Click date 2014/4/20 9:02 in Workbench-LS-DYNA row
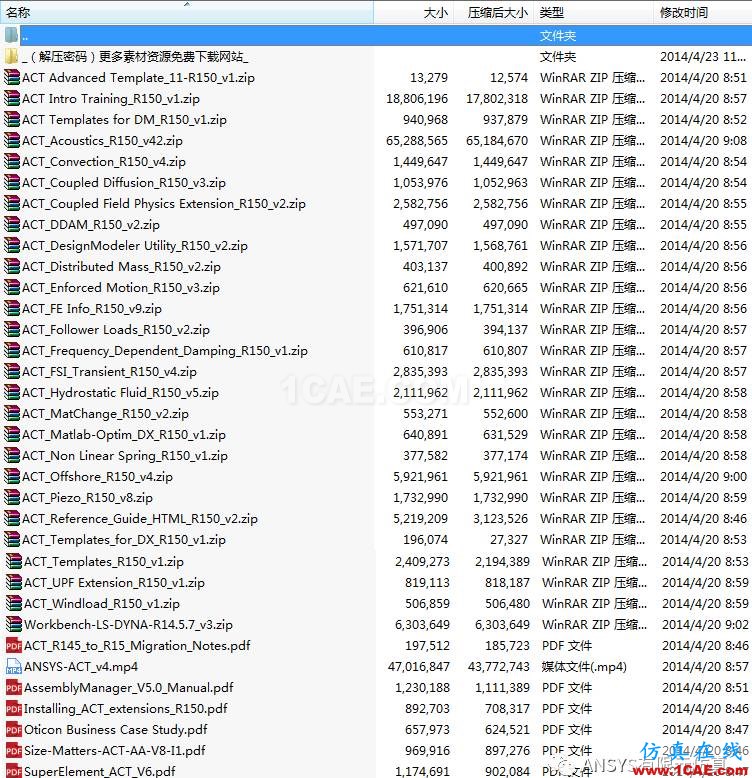The image size is (752, 778). pos(705,624)
